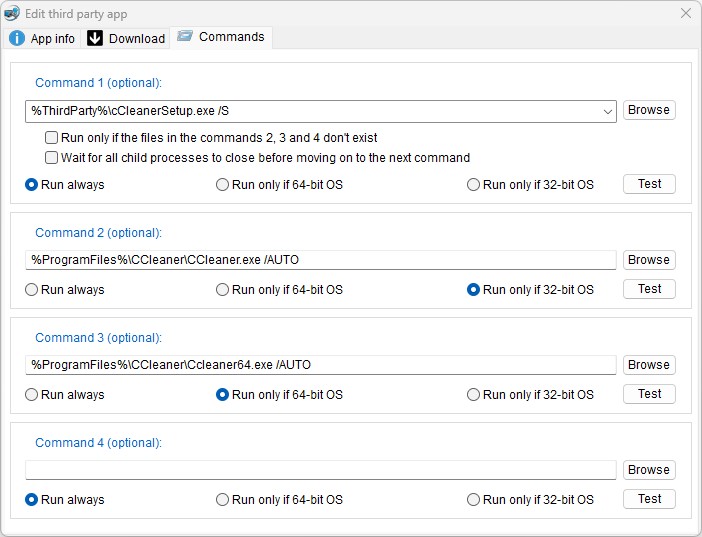Select 'Run always' for Command 2

[31, 290]
